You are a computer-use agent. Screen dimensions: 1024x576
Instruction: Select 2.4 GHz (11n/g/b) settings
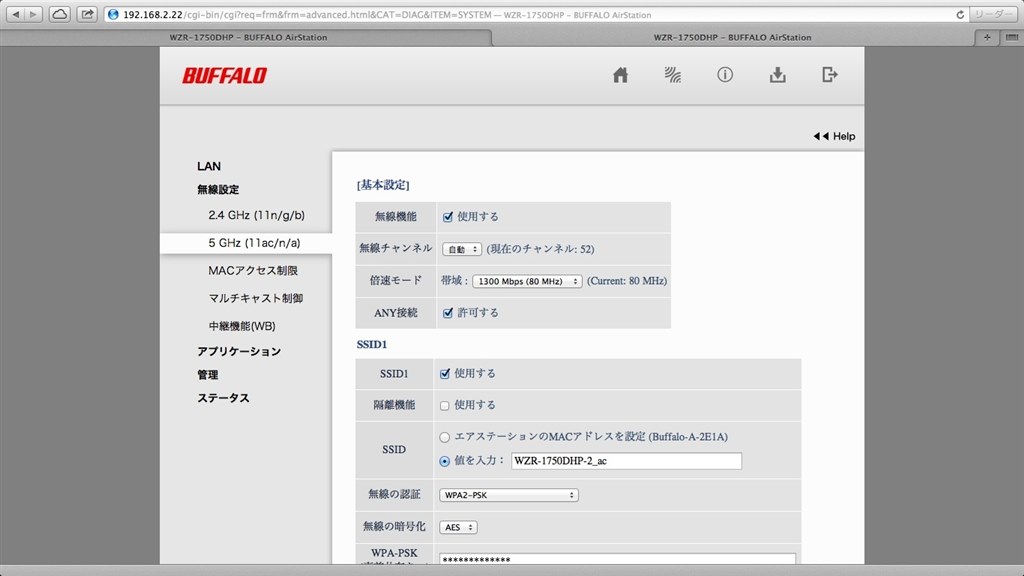pyautogui.click(x=257, y=215)
